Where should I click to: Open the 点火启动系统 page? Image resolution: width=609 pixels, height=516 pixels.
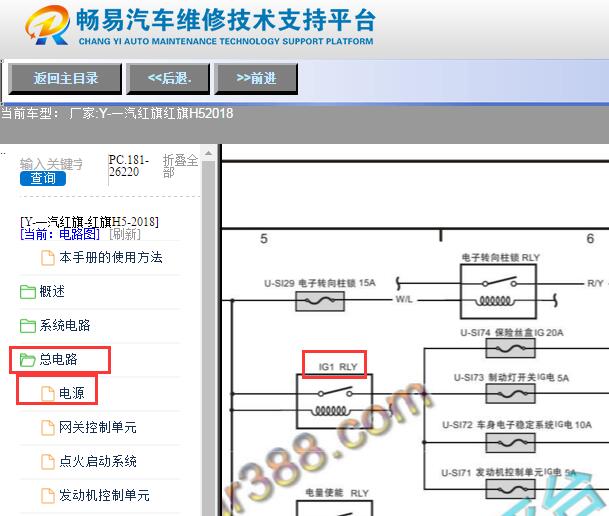98,461
